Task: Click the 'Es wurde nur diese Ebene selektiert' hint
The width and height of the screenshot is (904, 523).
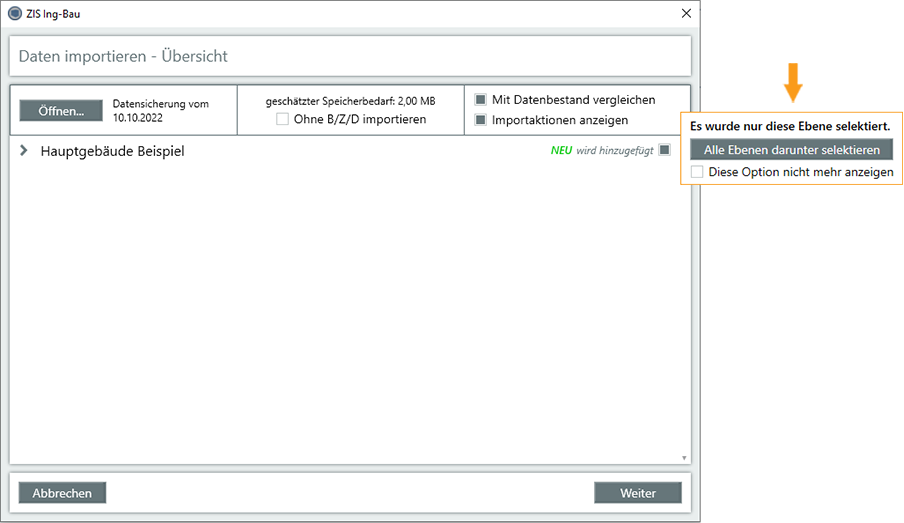Action: tap(790, 127)
